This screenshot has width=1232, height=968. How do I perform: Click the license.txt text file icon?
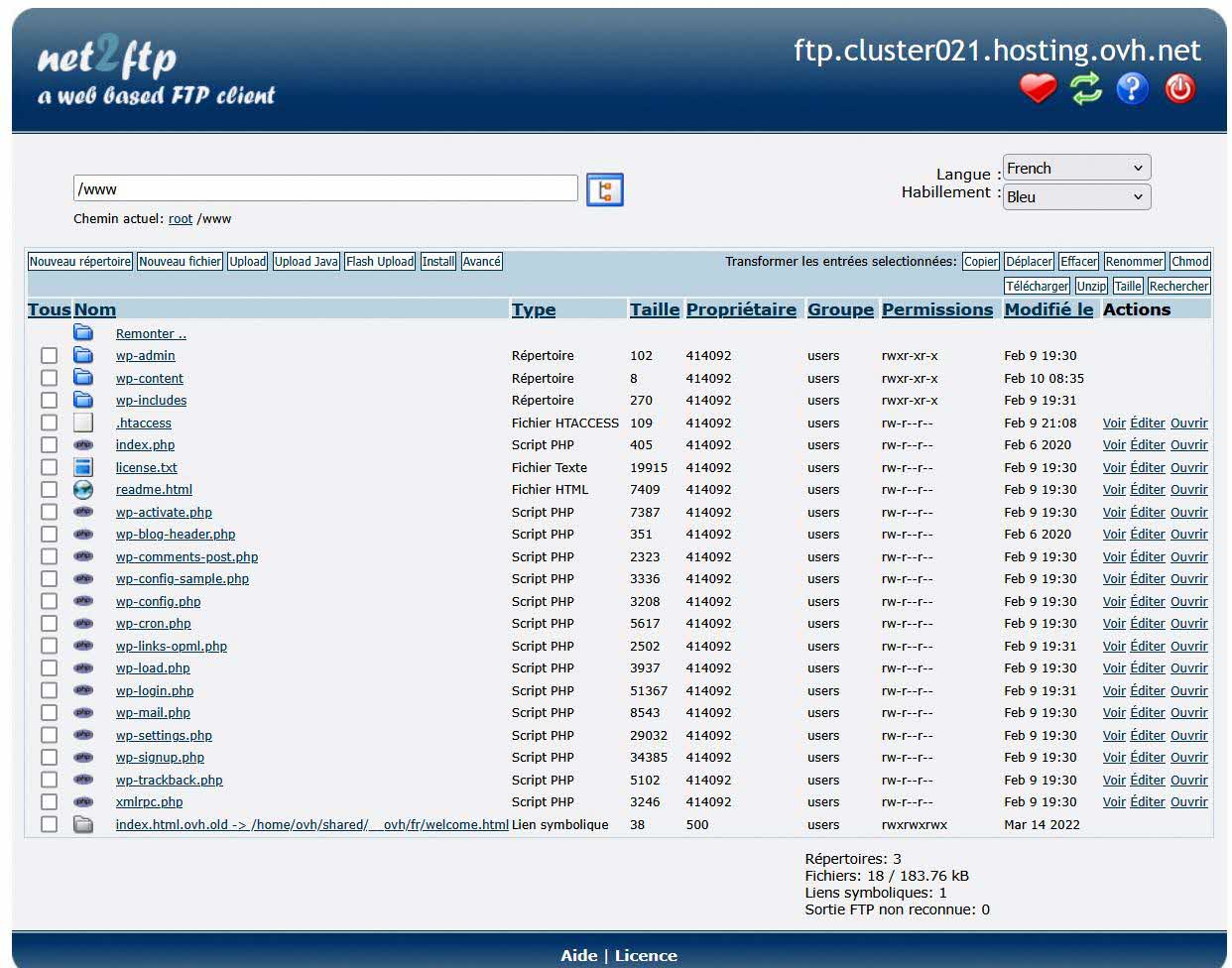[x=83, y=467]
